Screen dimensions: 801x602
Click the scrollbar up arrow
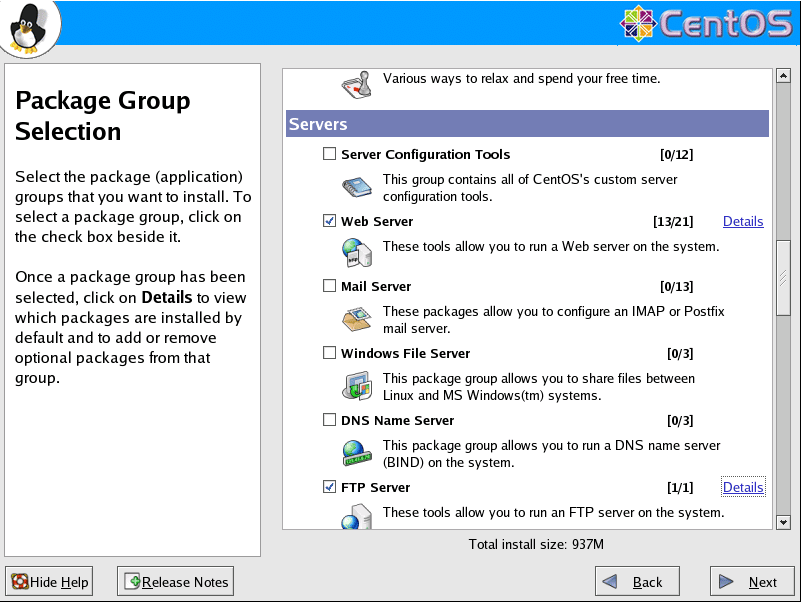point(783,76)
